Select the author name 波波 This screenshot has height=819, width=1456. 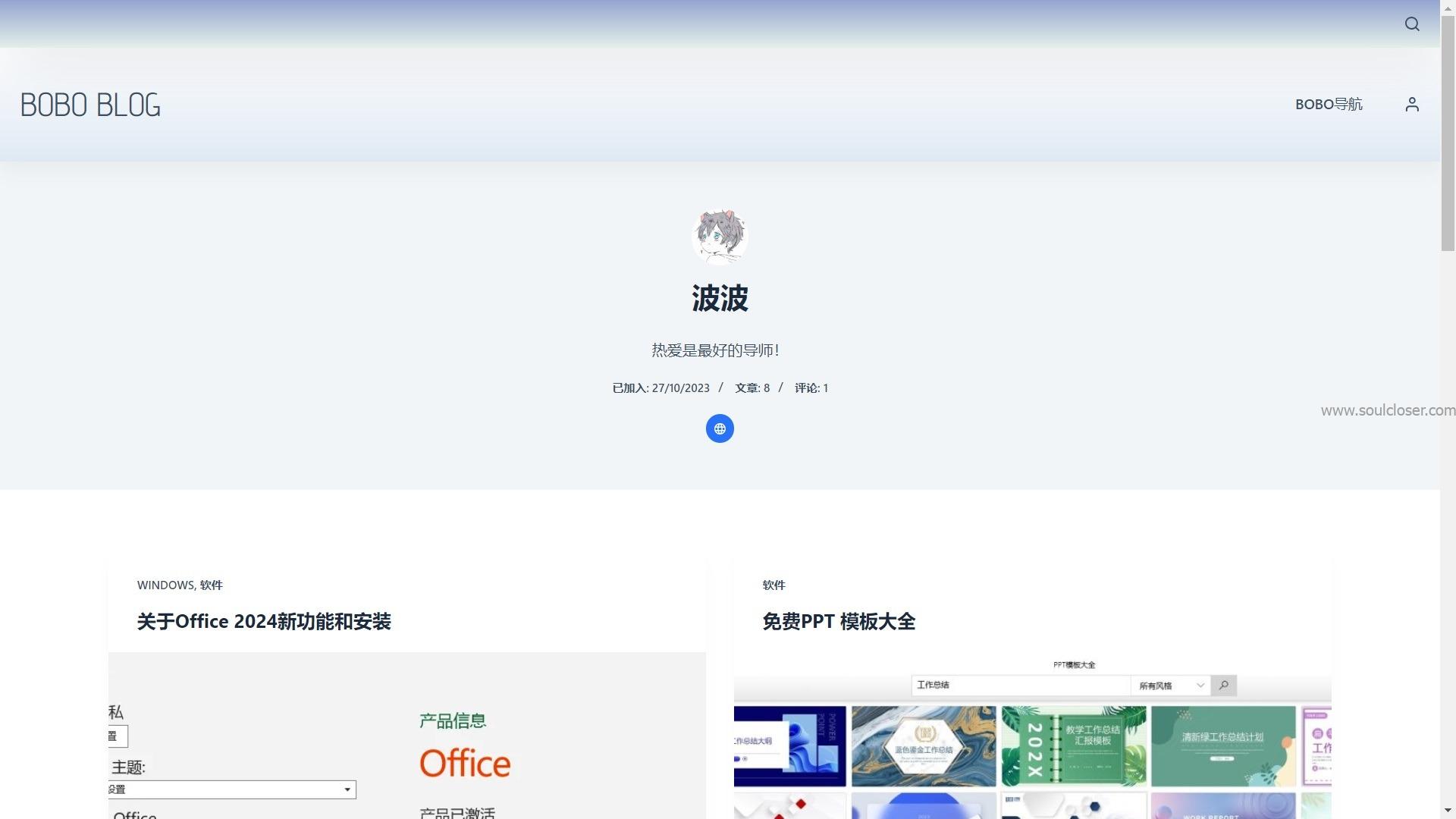720,298
